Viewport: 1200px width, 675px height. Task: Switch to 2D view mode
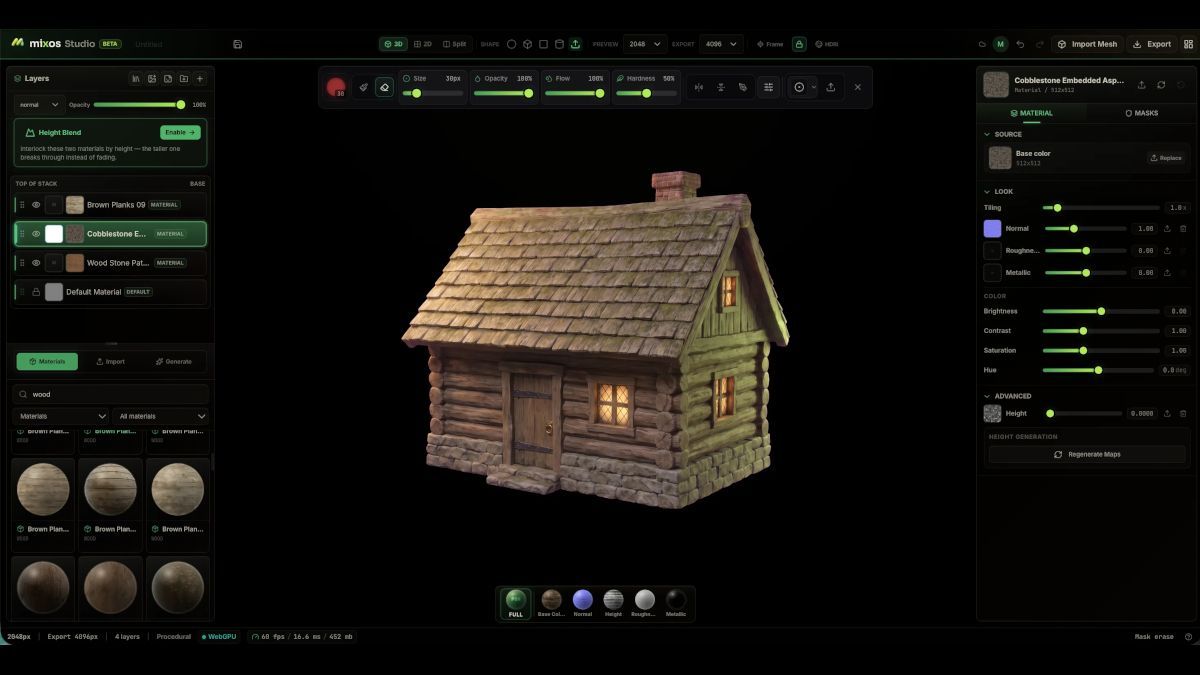pos(422,44)
